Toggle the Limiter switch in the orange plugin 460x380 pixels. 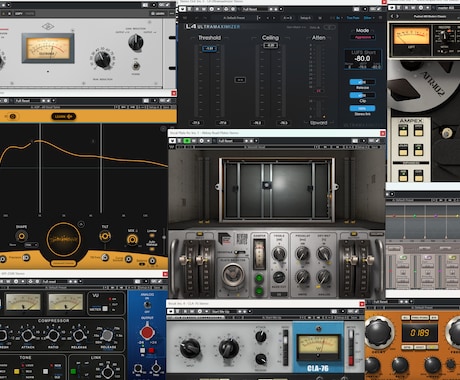pos(152,235)
